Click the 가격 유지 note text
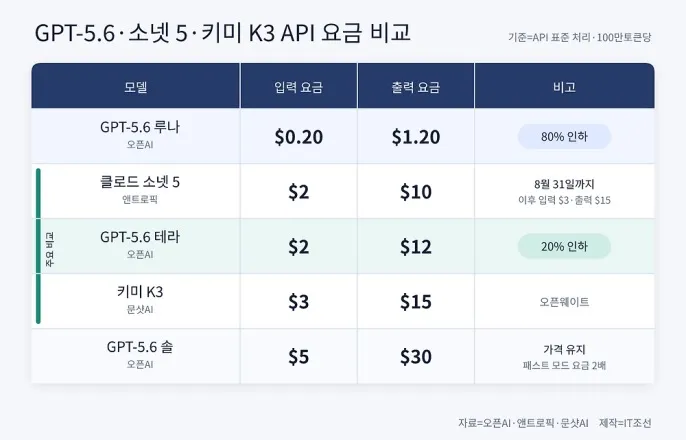This screenshot has height=440, width=686. click(564, 349)
